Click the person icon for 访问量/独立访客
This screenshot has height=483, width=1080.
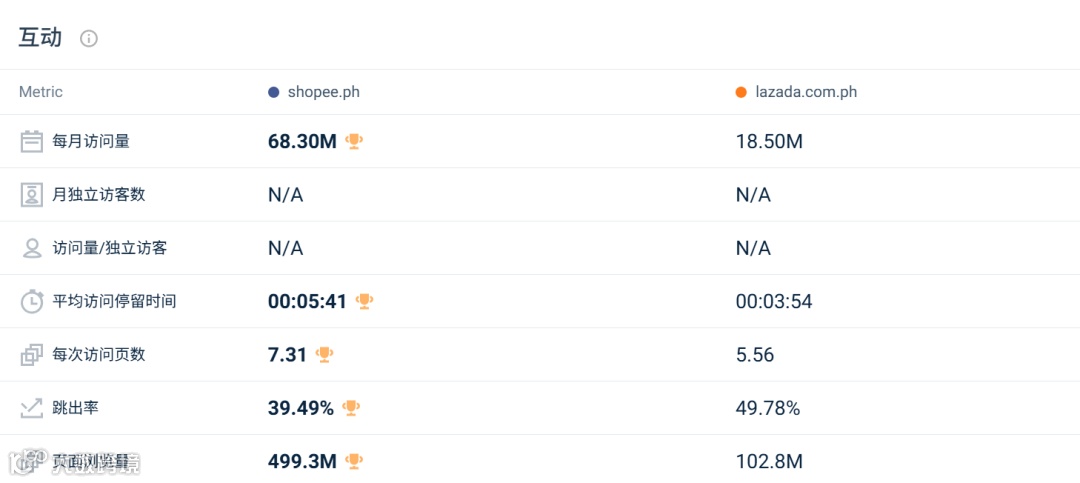point(32,248)
